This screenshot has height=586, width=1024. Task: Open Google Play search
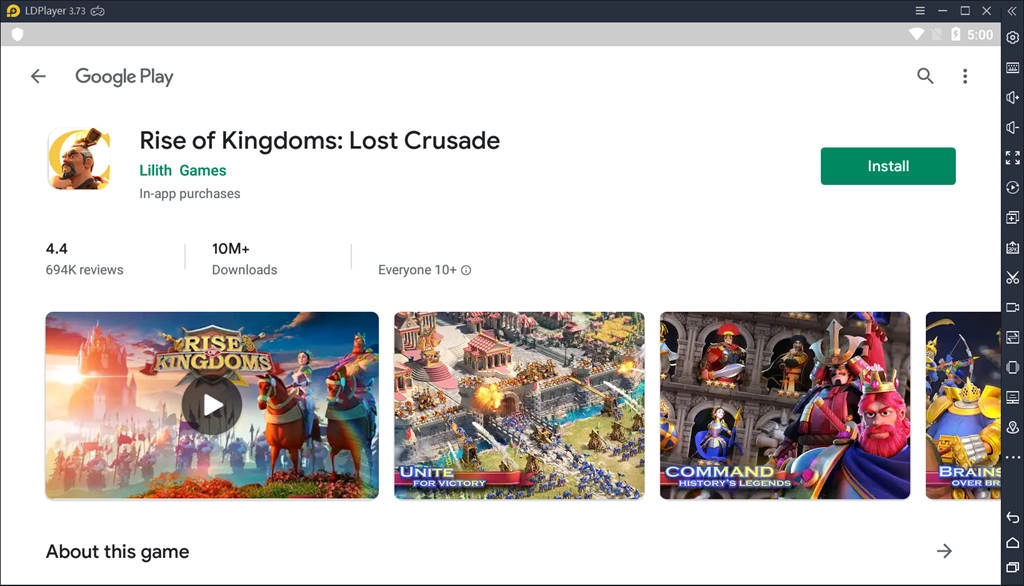[x=925, y=75]
